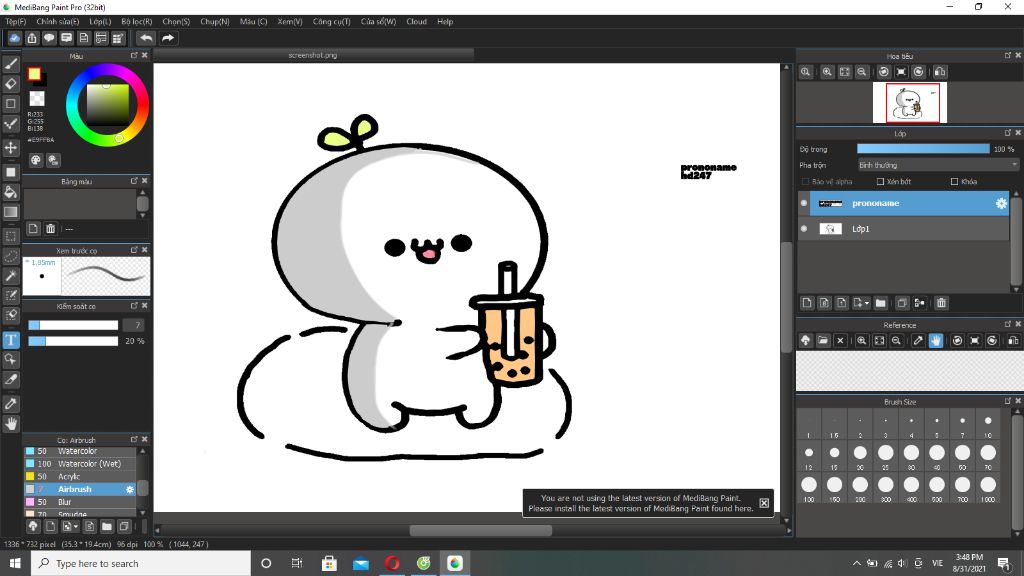Hide the Lớp1 layer
1024x576 pixels.
(804, 229)
